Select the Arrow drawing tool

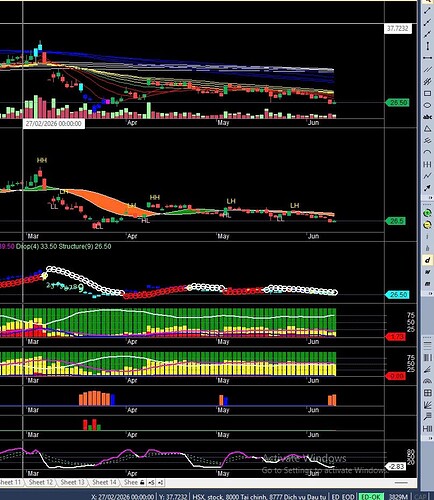pos(427,188)
